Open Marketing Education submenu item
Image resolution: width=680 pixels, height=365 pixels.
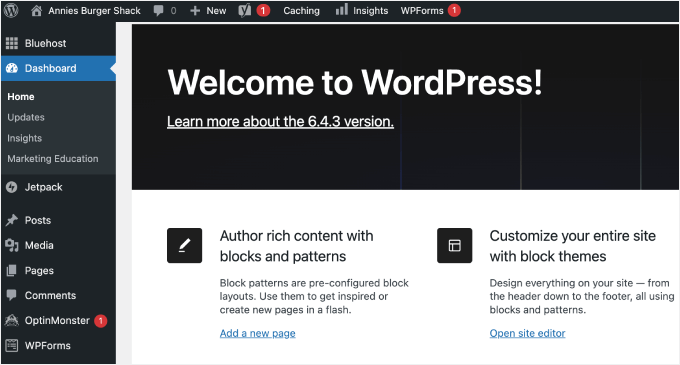(53, 159)
